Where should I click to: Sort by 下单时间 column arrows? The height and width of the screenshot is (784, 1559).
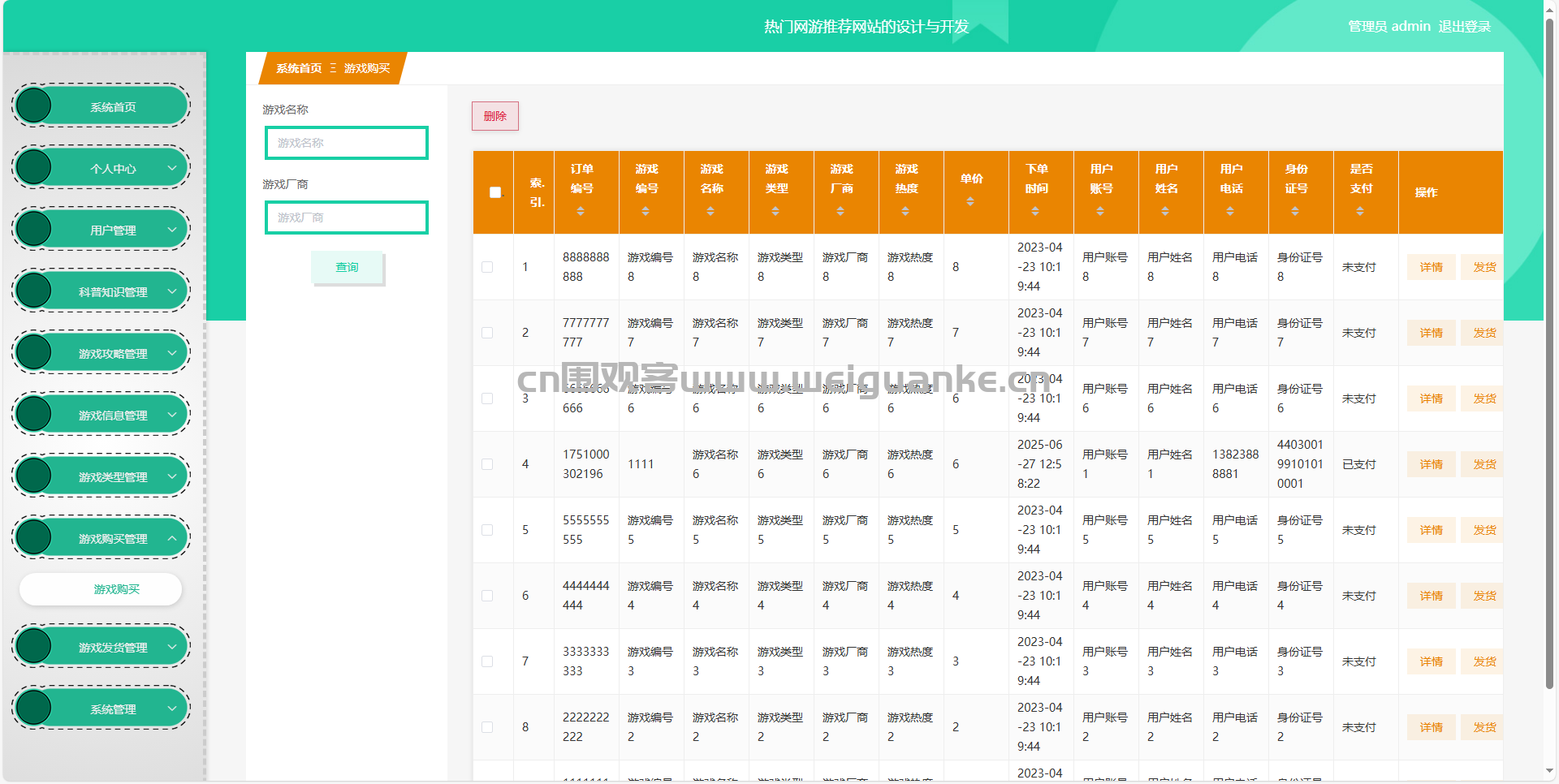(x=1035, y=211)
